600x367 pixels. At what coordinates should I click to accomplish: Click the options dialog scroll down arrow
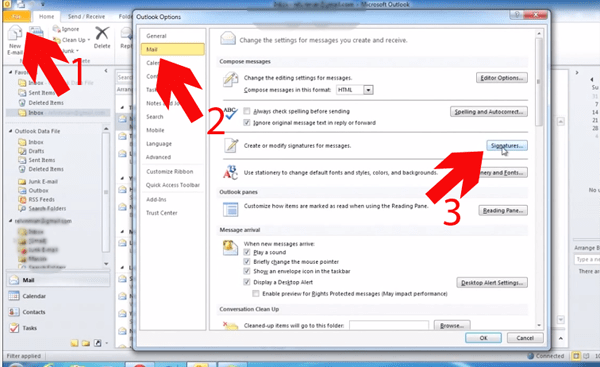(539, 325)
